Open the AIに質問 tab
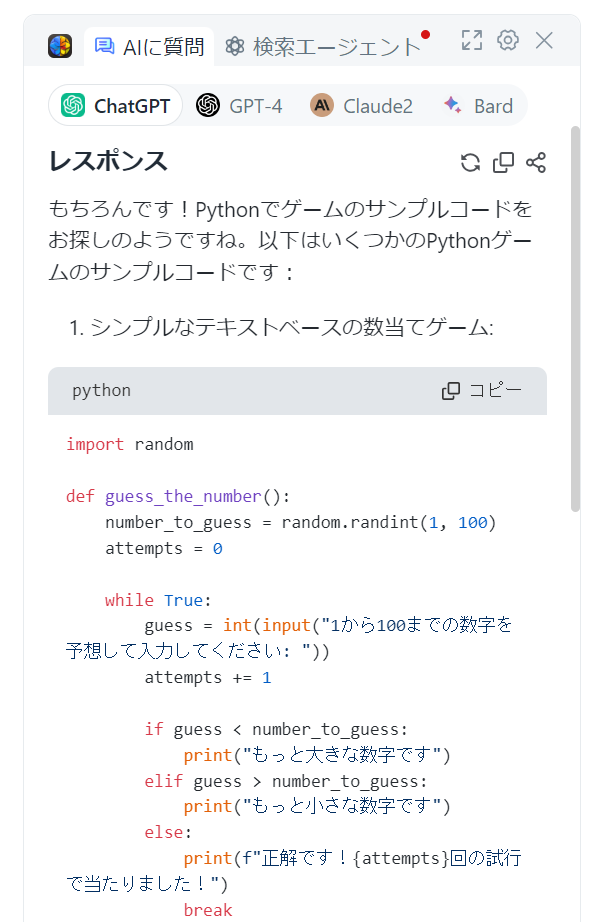This screenshot has height=922, width=601. click(x=149, y=46)
